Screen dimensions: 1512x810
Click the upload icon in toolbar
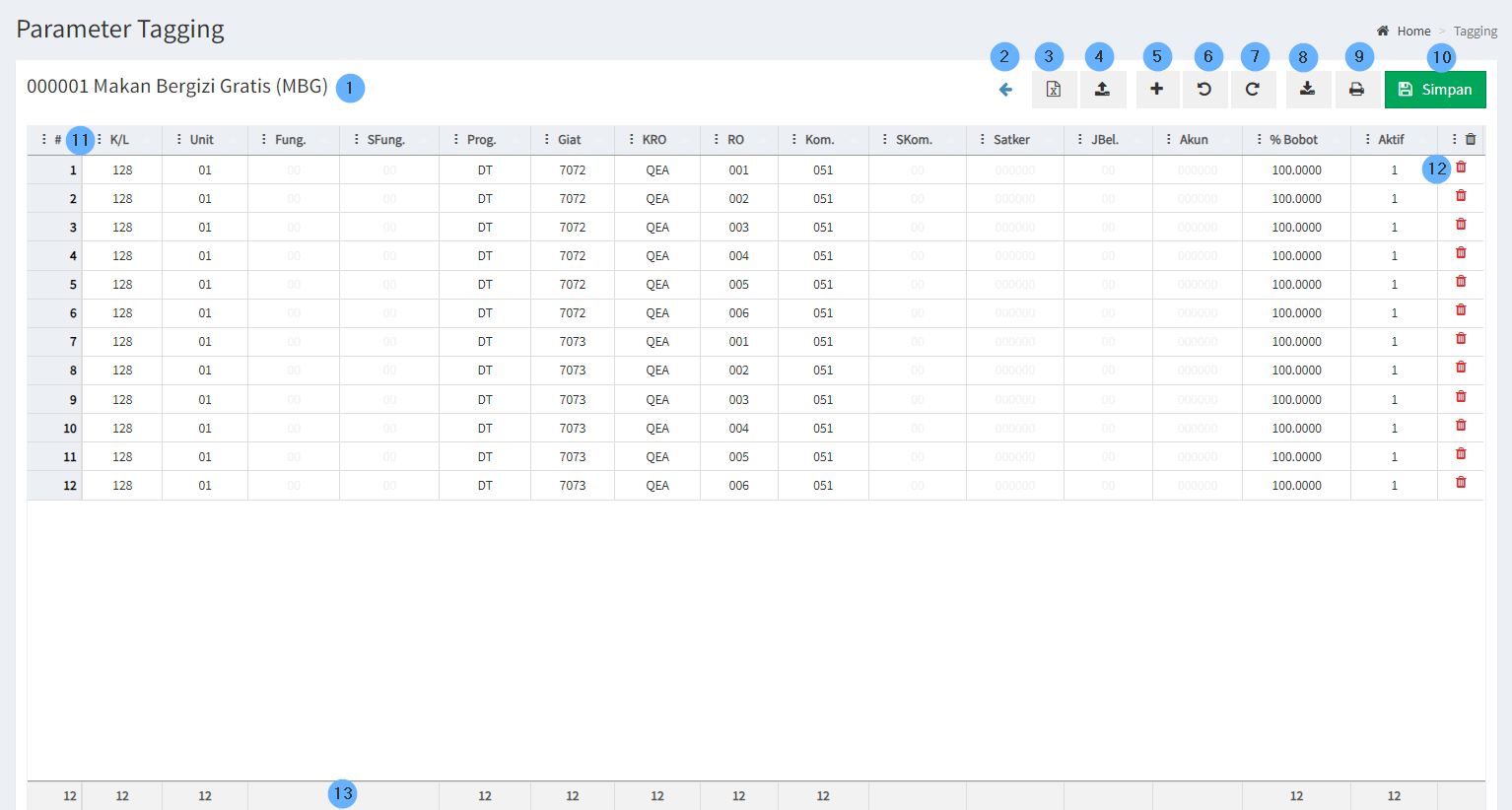click(x=1102, y=90)
